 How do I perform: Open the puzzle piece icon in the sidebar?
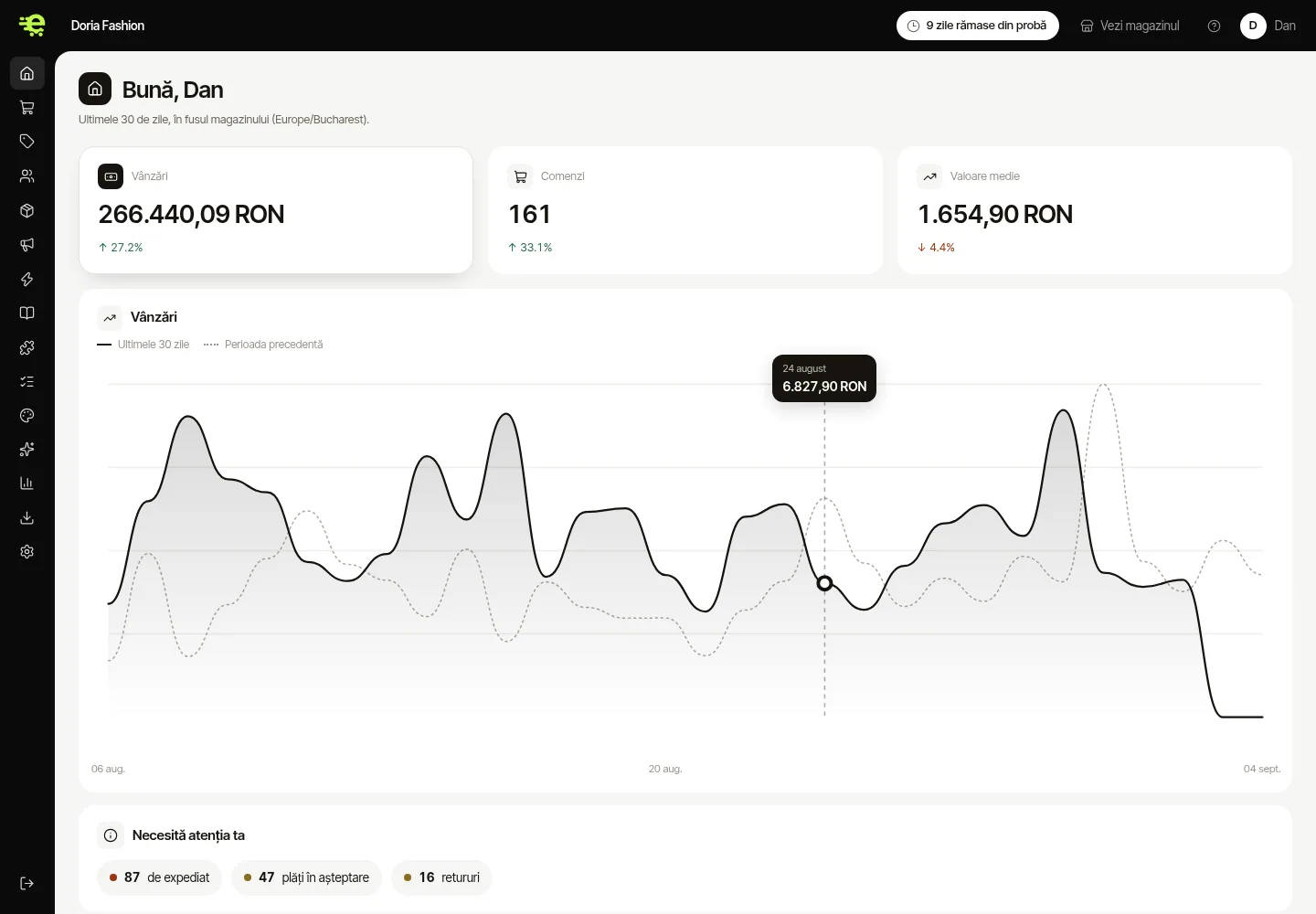27,347
